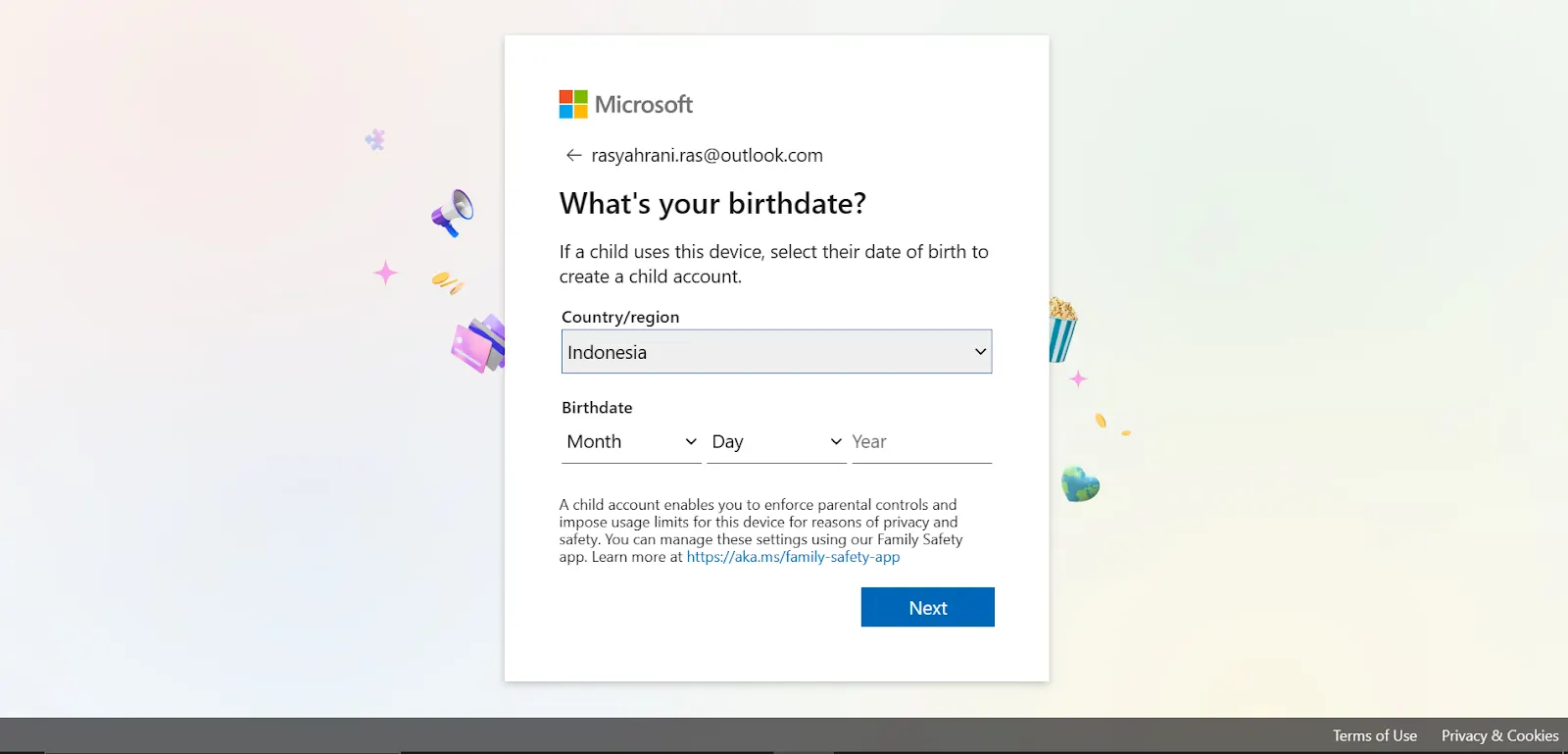Click the Microsoft logo

coord(625,104)
